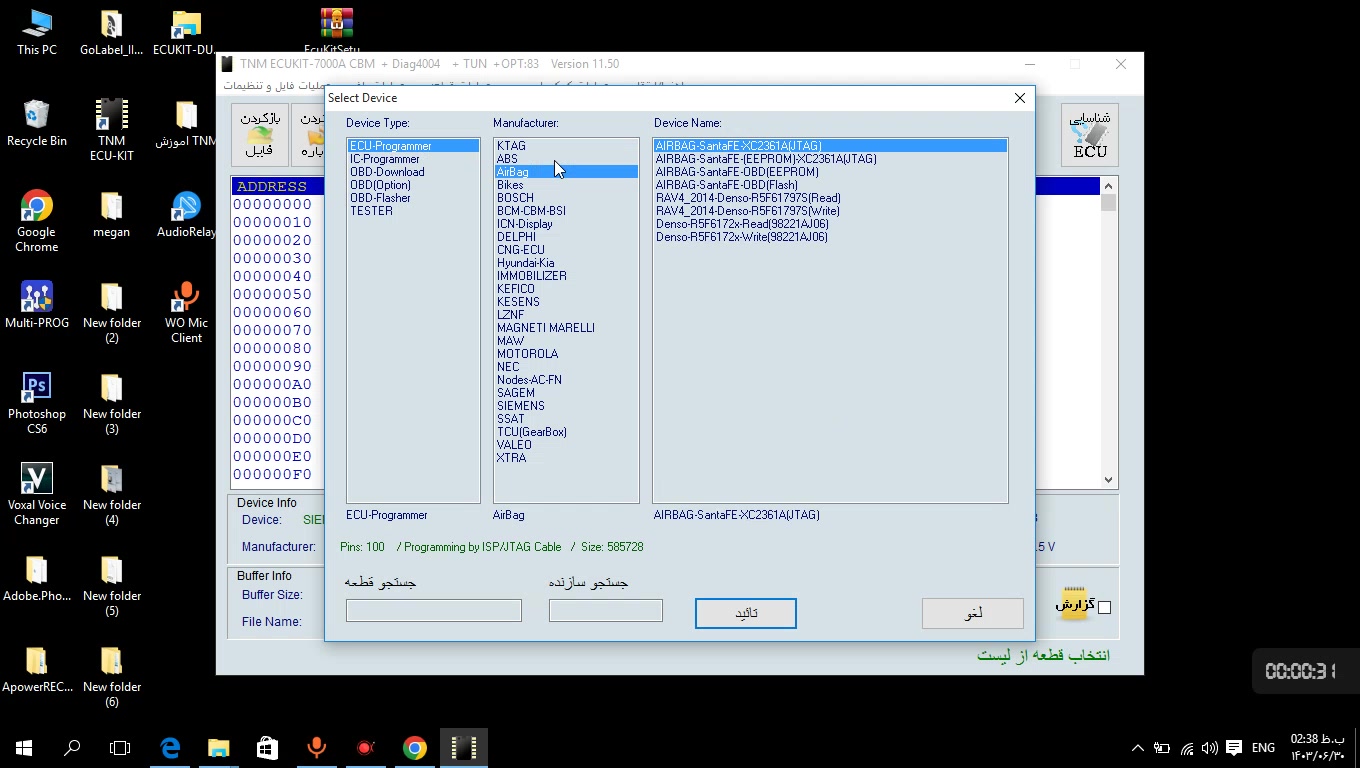
Task: Select OBD-Download device type
Action: 413,172
